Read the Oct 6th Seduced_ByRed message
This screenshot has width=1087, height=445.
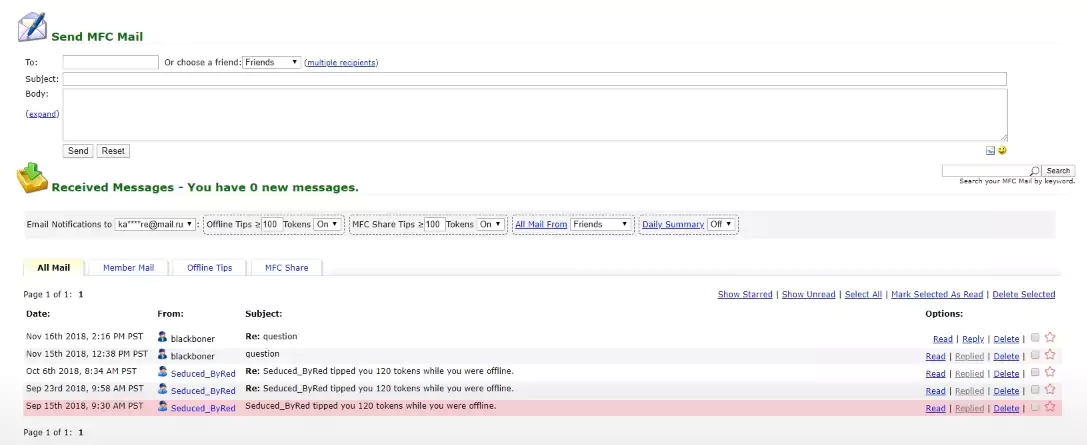click(935, 374)
